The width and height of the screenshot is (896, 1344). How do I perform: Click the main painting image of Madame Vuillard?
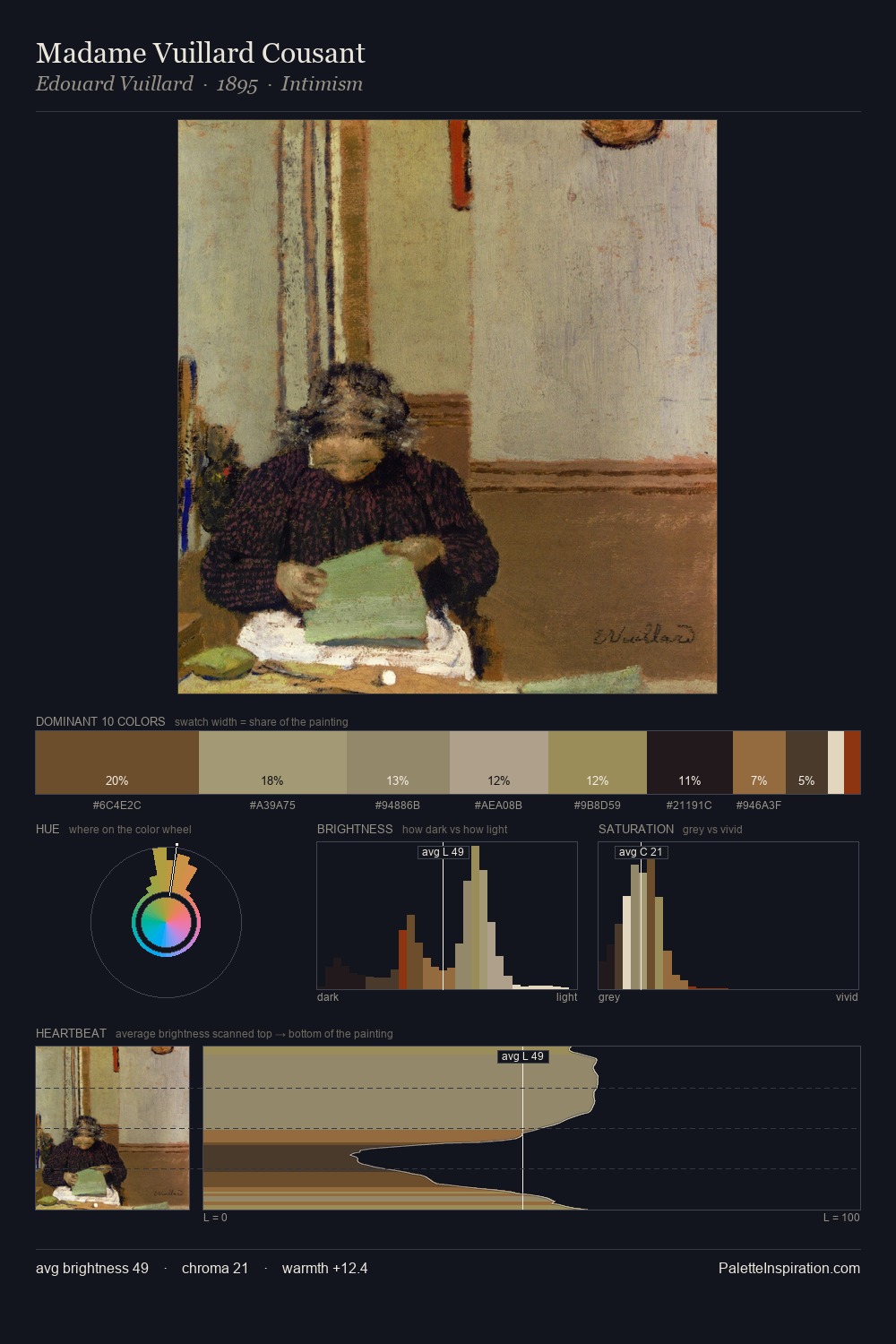(x=447, y=407)
